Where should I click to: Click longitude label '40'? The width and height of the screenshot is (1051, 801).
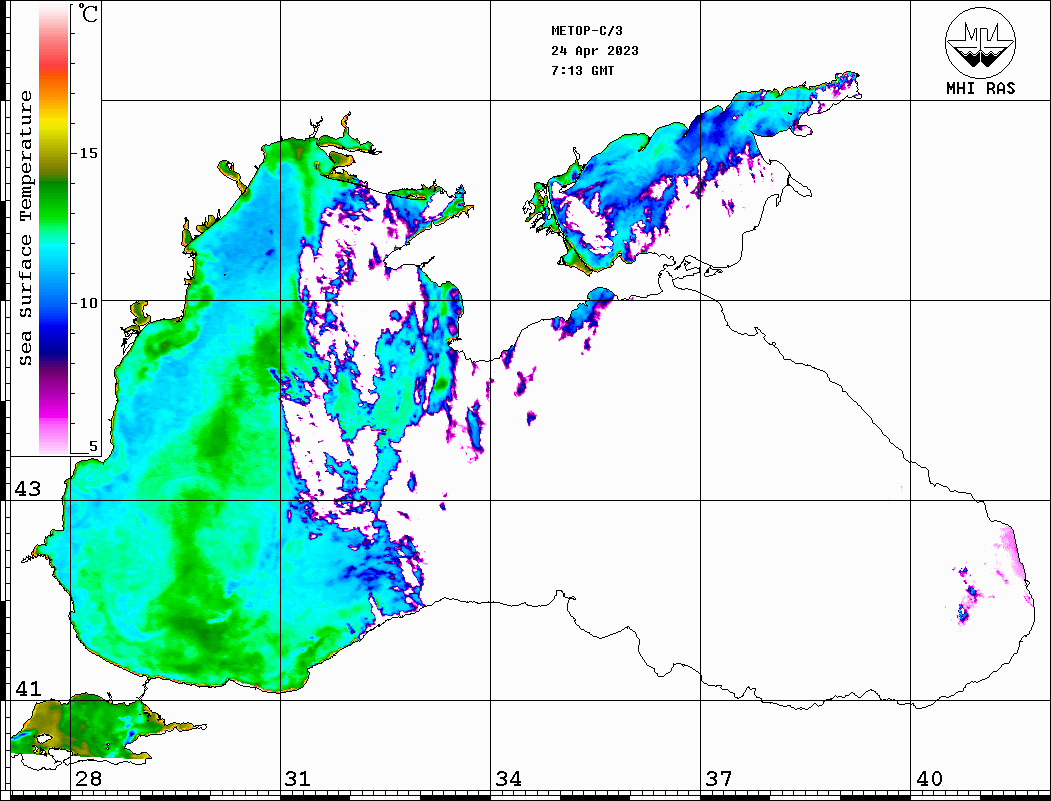pyautogui.click(x=929, y=779)
